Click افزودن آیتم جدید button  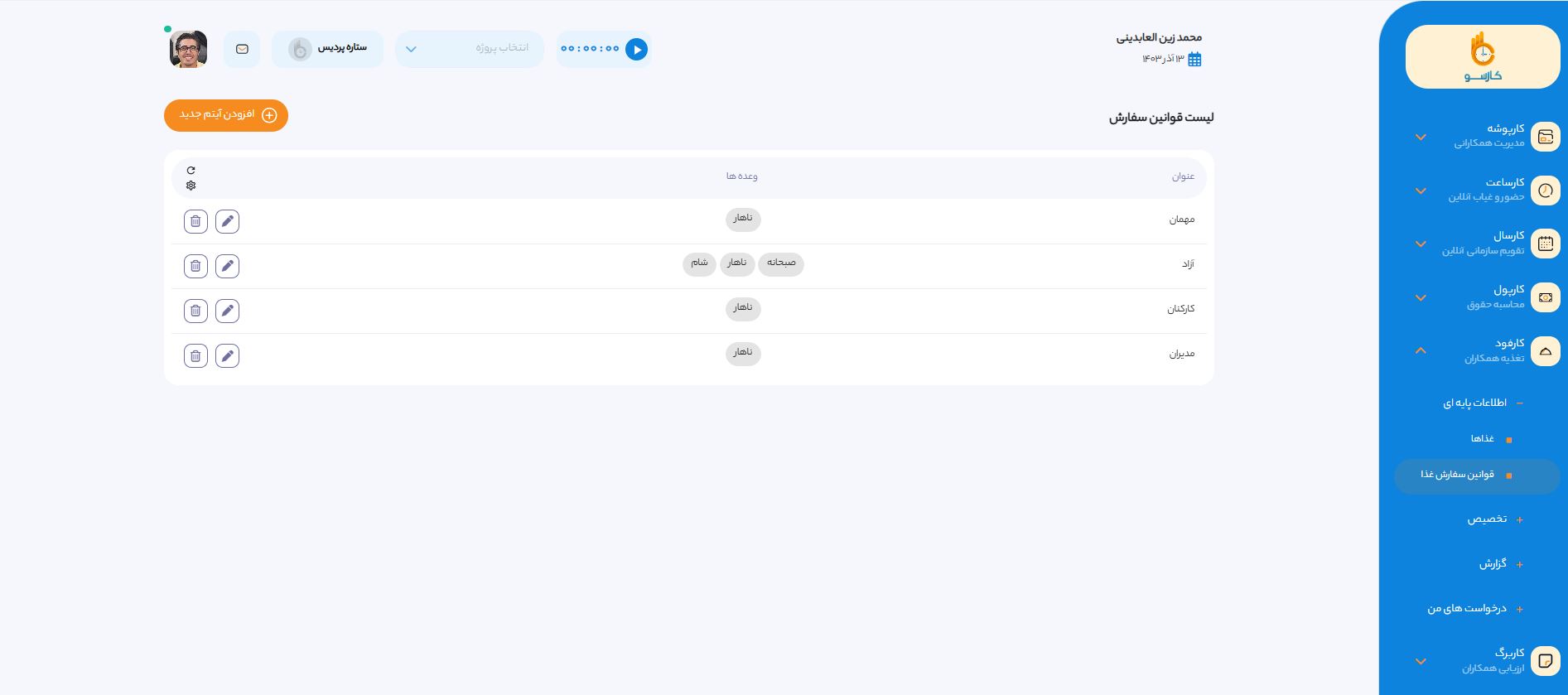[226, 115]
